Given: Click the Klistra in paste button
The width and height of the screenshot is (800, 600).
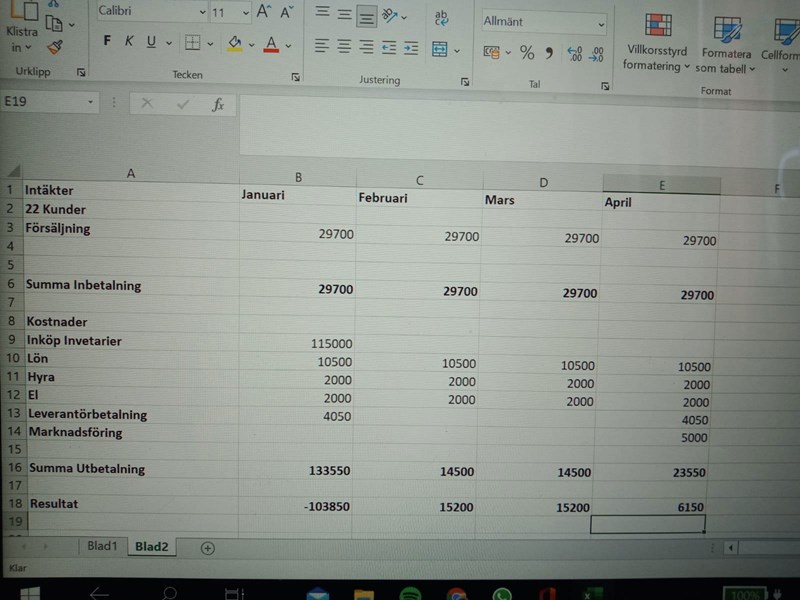Looking at the screenshot, I should (x=21, y=32).
